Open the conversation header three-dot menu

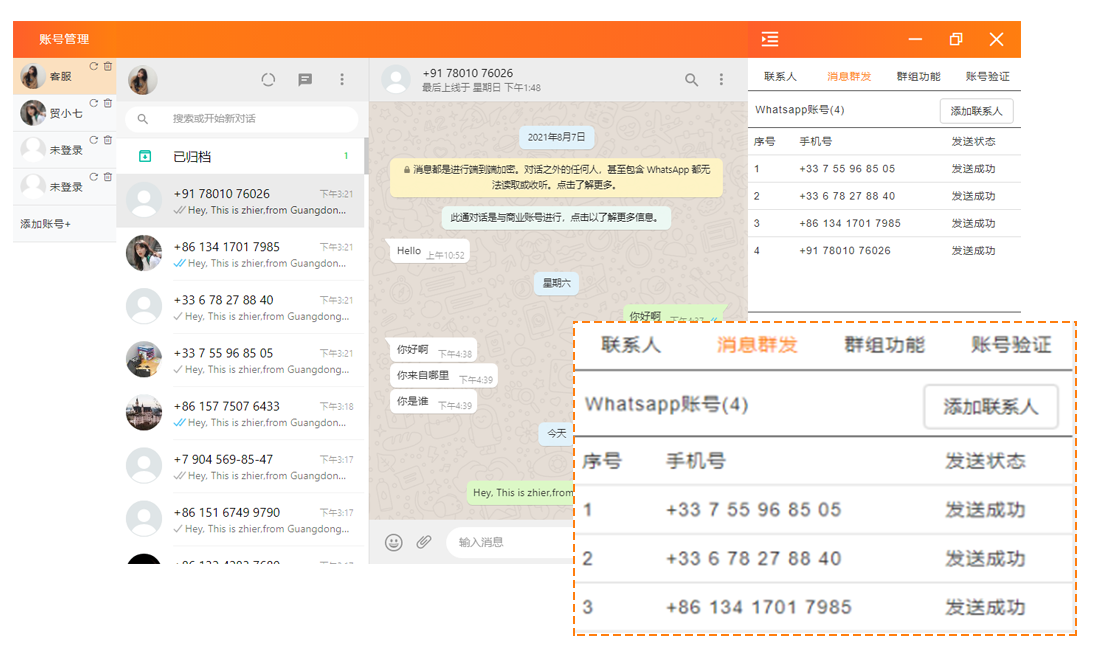(x=721, y=80)
